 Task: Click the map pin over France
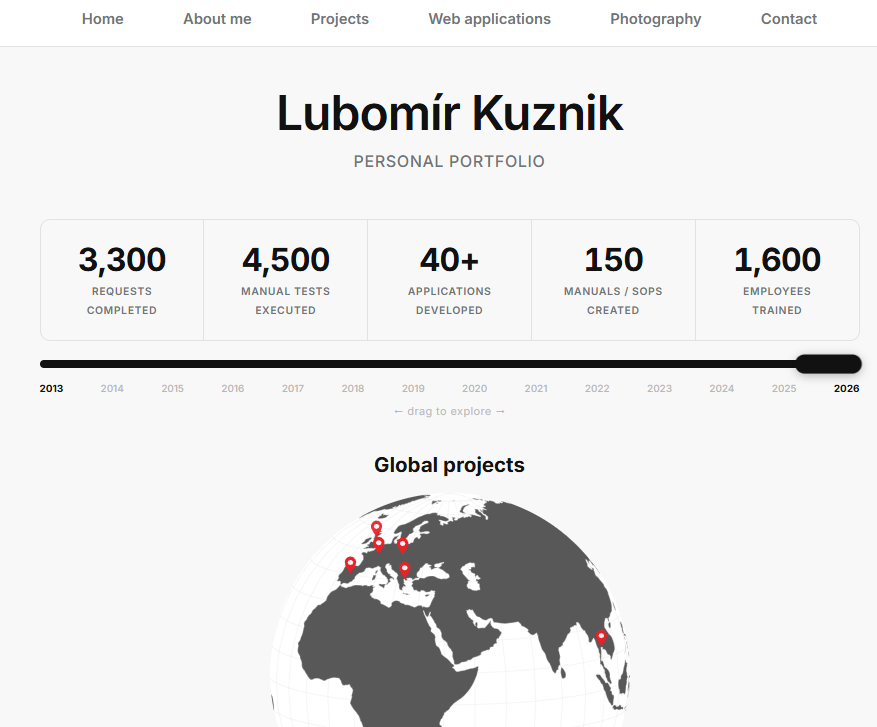tap(379, 544)
